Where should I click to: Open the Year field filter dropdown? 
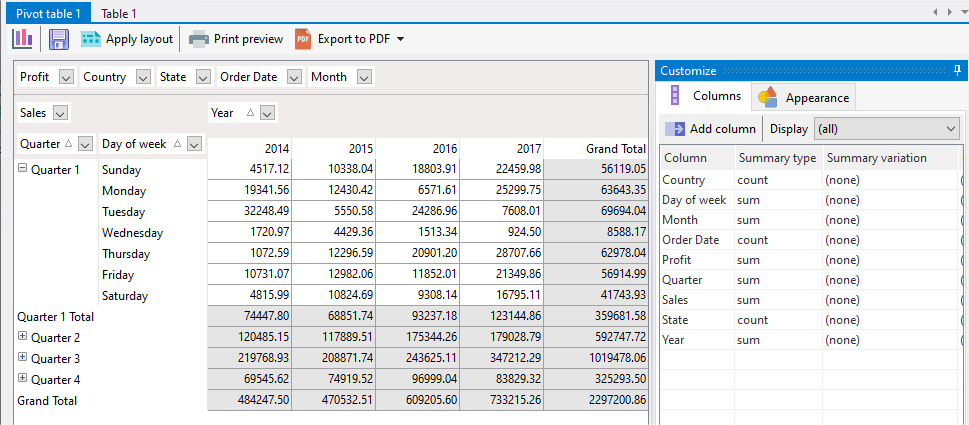tap(267, 113)
